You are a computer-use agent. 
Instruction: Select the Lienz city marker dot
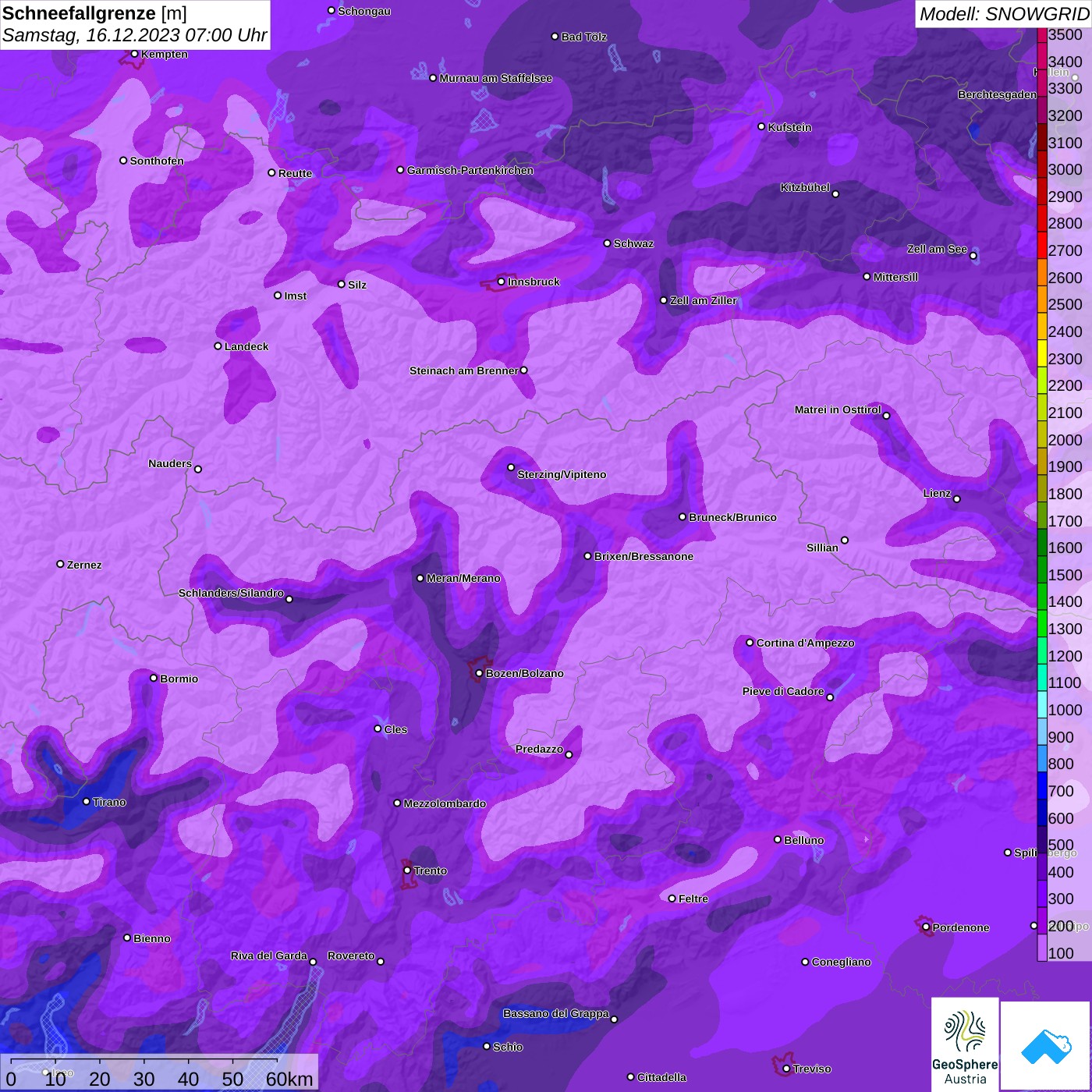point(957,498)
